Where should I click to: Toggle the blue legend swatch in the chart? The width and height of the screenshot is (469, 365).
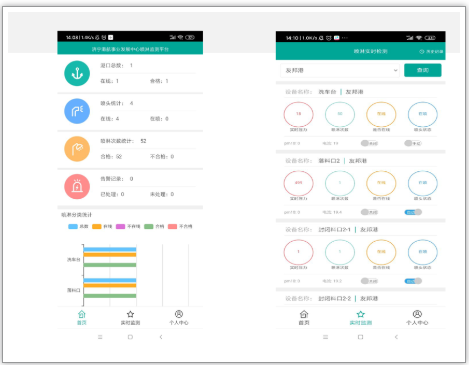click(x=73, y=226)
